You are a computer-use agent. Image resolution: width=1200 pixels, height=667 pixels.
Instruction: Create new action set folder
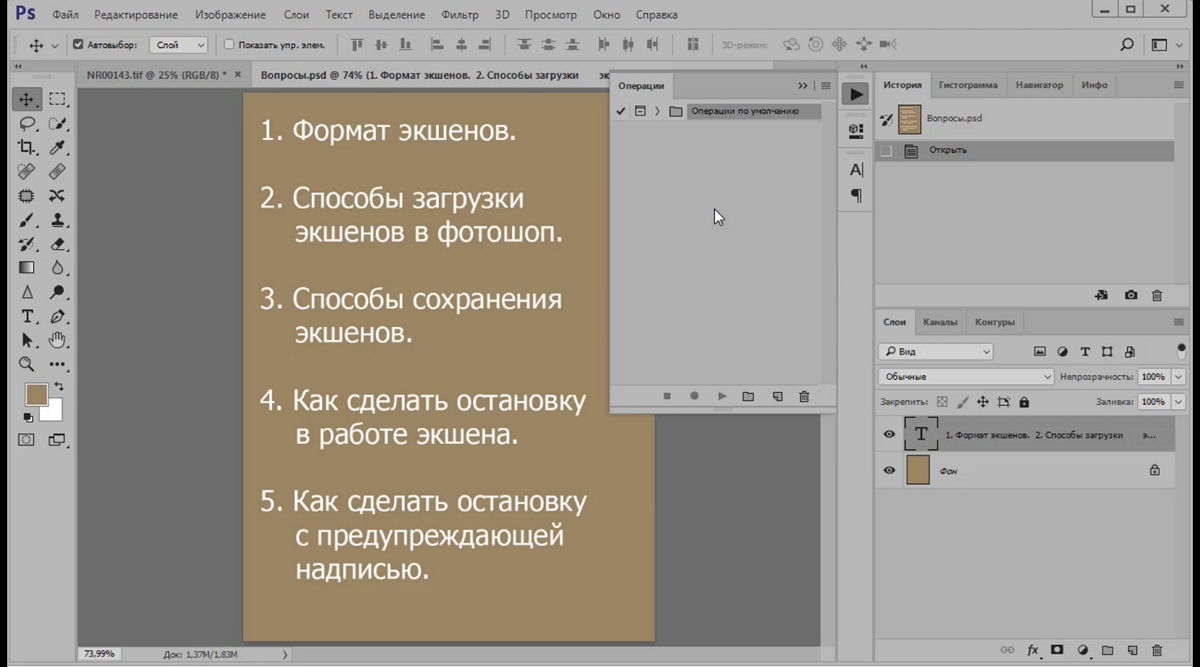point(748,397)
